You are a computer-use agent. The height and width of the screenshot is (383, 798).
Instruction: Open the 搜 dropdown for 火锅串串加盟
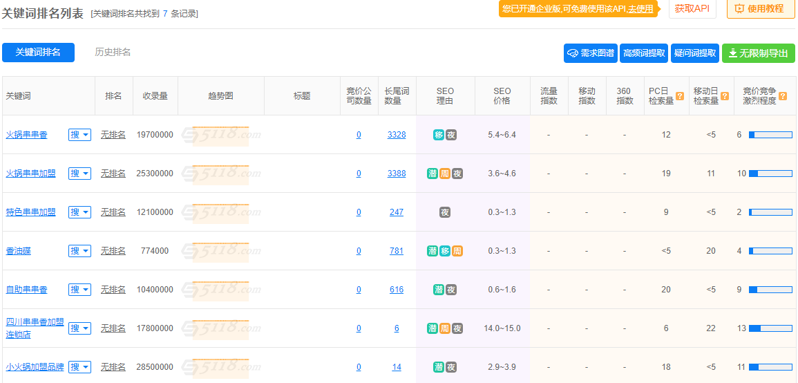[x=80, y=173]
